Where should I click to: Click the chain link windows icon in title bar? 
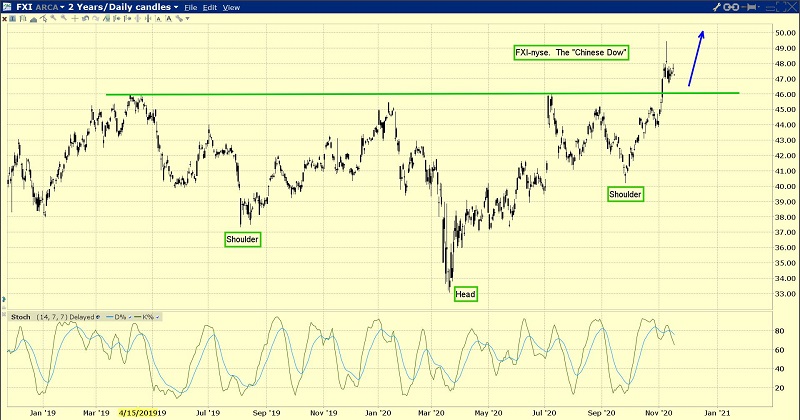[731, 7]
